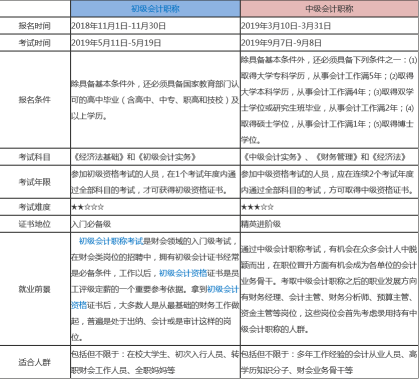The height and width of the screenshot is (380, 420).
Task: Click the 适合人群 row label
Action: pyautogui.click(x=35, y=362)
